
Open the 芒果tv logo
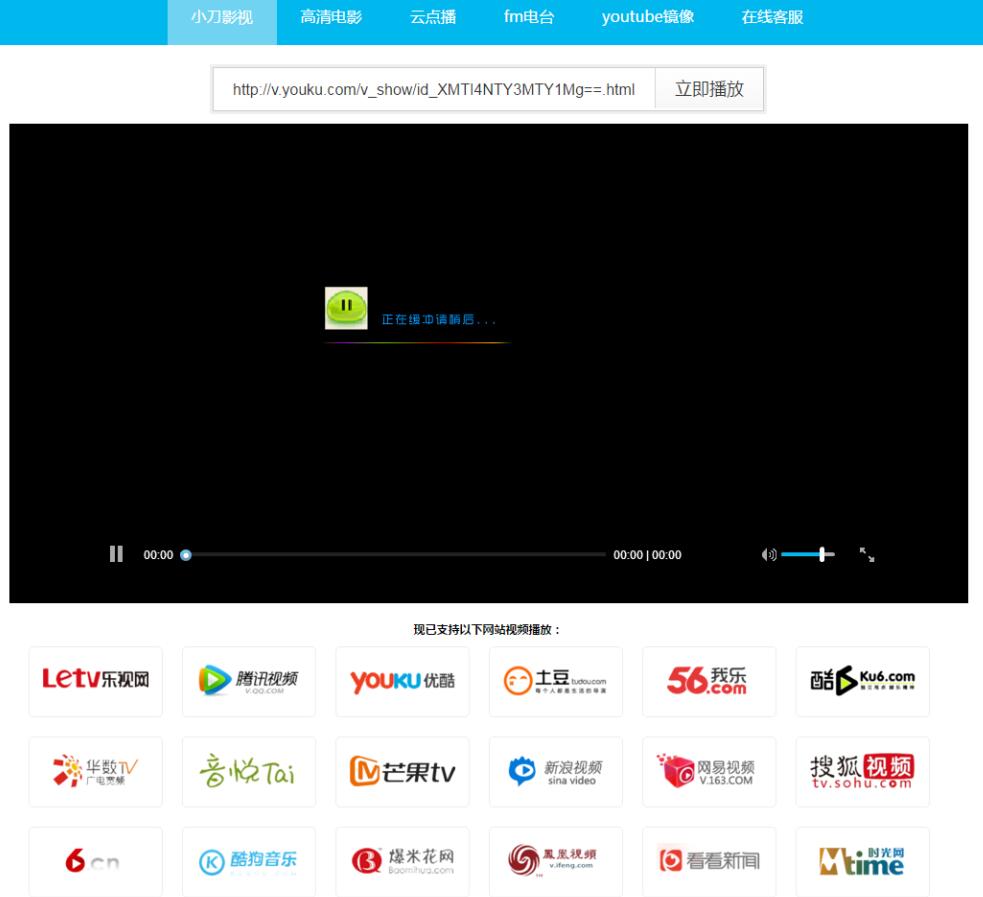(x=402, y=772)
